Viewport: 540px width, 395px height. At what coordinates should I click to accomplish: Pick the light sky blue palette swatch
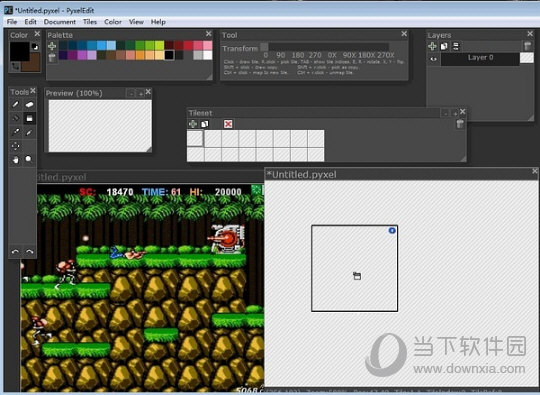tap(111, 45)
